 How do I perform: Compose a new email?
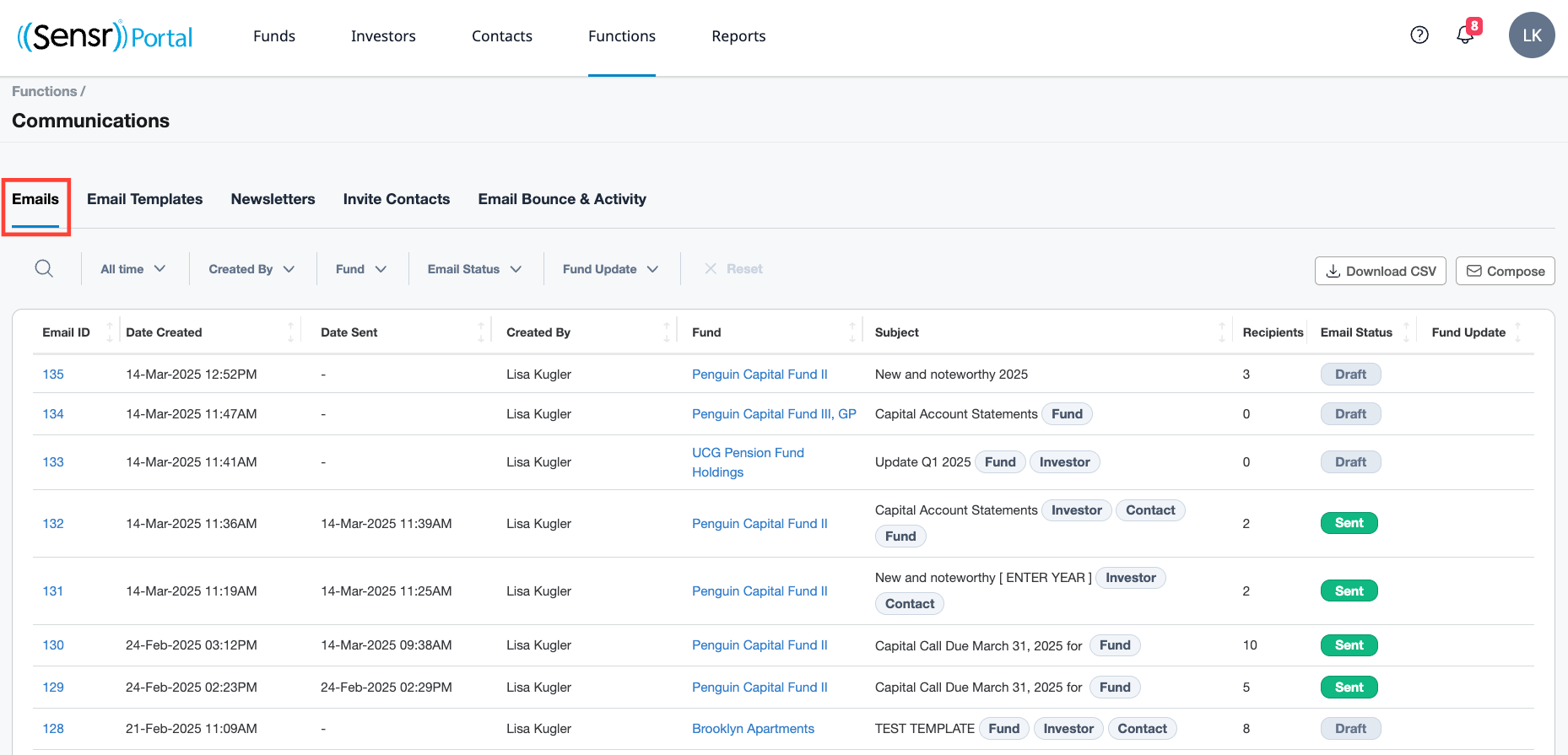pos(1505,271)
